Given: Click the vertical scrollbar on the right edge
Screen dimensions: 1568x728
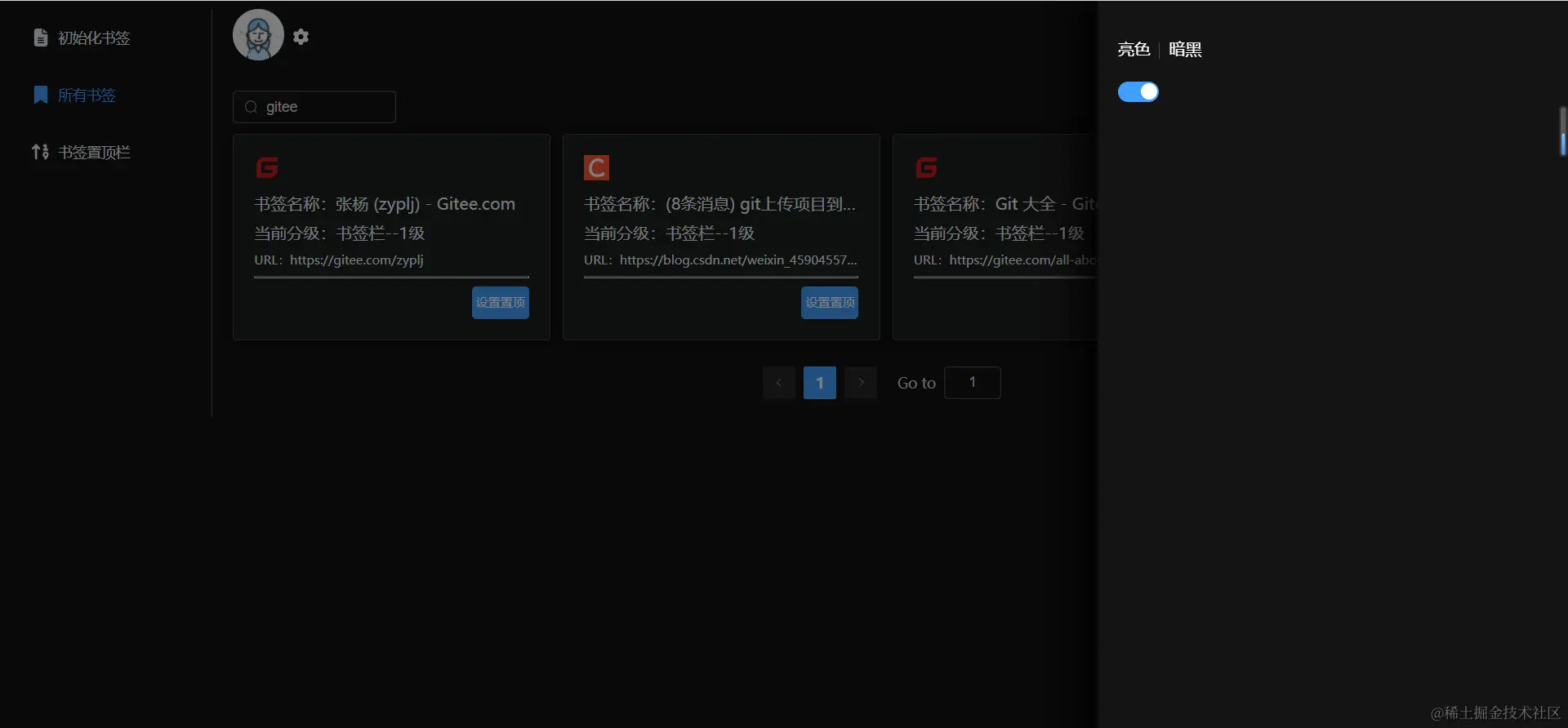Looking at the screenshot, I should point(1563,131).
